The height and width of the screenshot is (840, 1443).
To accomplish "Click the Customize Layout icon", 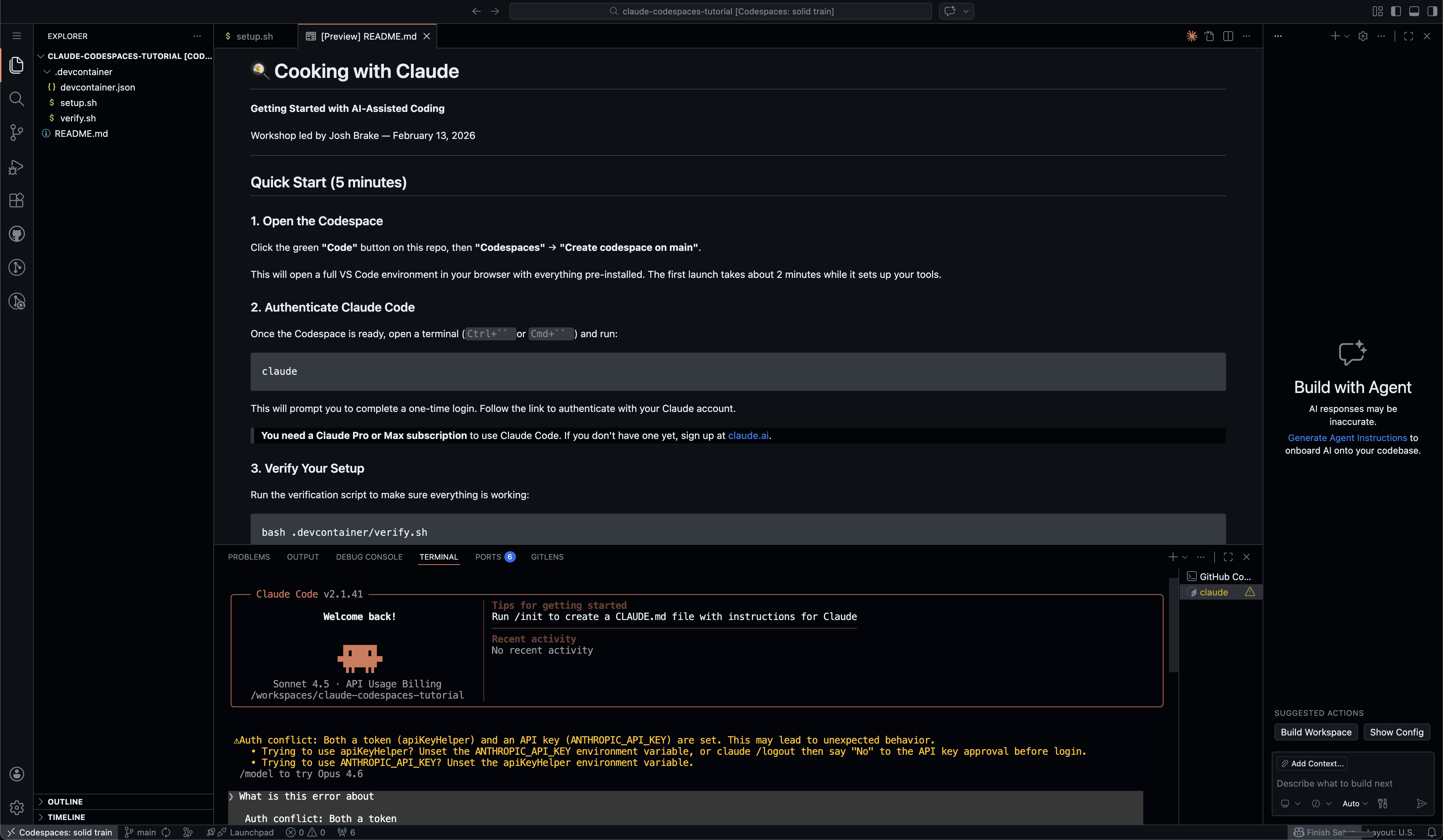I will click(1377, 11).
